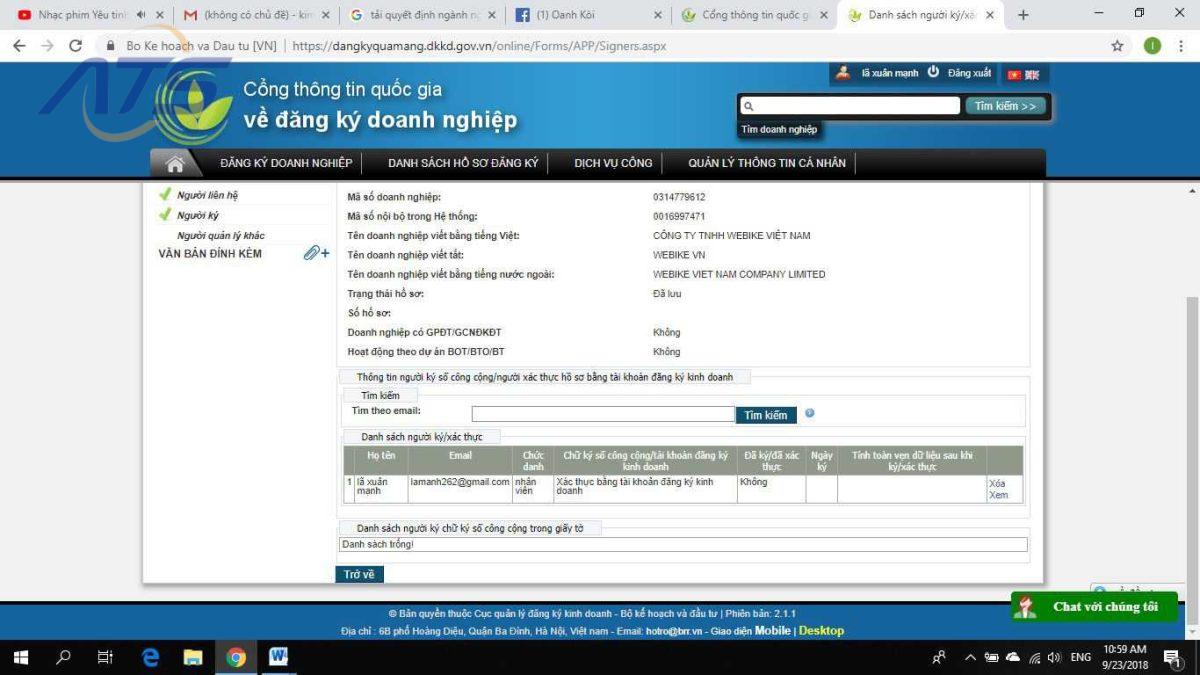The height and width of the screenshot is (675, 1200).
Task: Click the Home icon in navigation bar
Action: point(175,164)
